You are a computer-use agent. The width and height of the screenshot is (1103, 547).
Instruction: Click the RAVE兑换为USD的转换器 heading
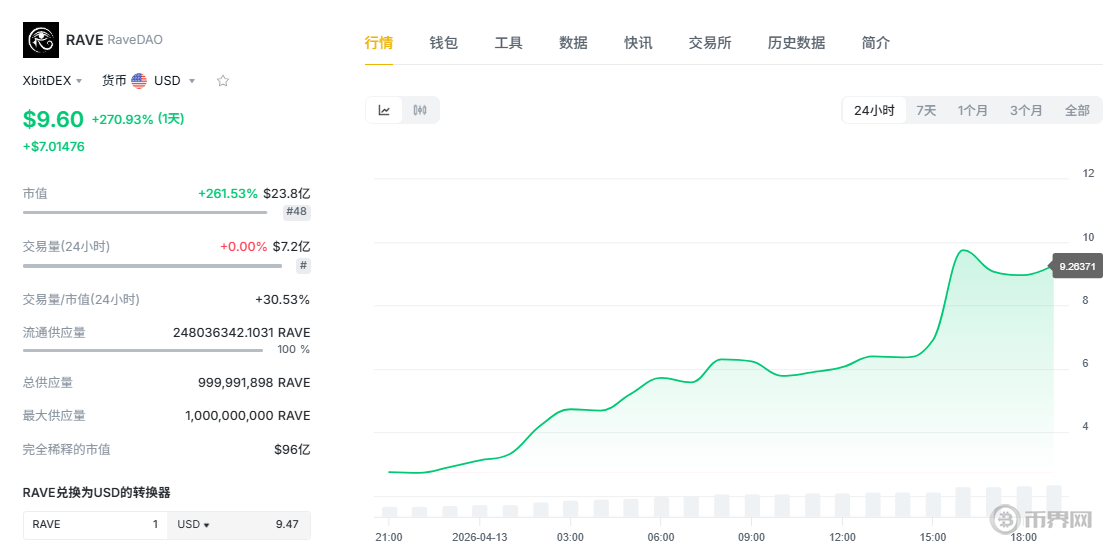(96, 493)
